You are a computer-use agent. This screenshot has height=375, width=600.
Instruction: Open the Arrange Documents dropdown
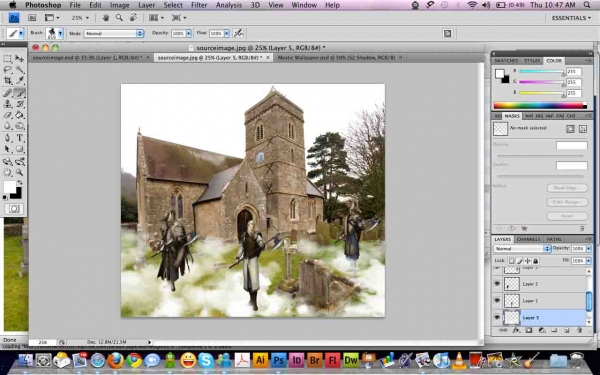point(156,18)
